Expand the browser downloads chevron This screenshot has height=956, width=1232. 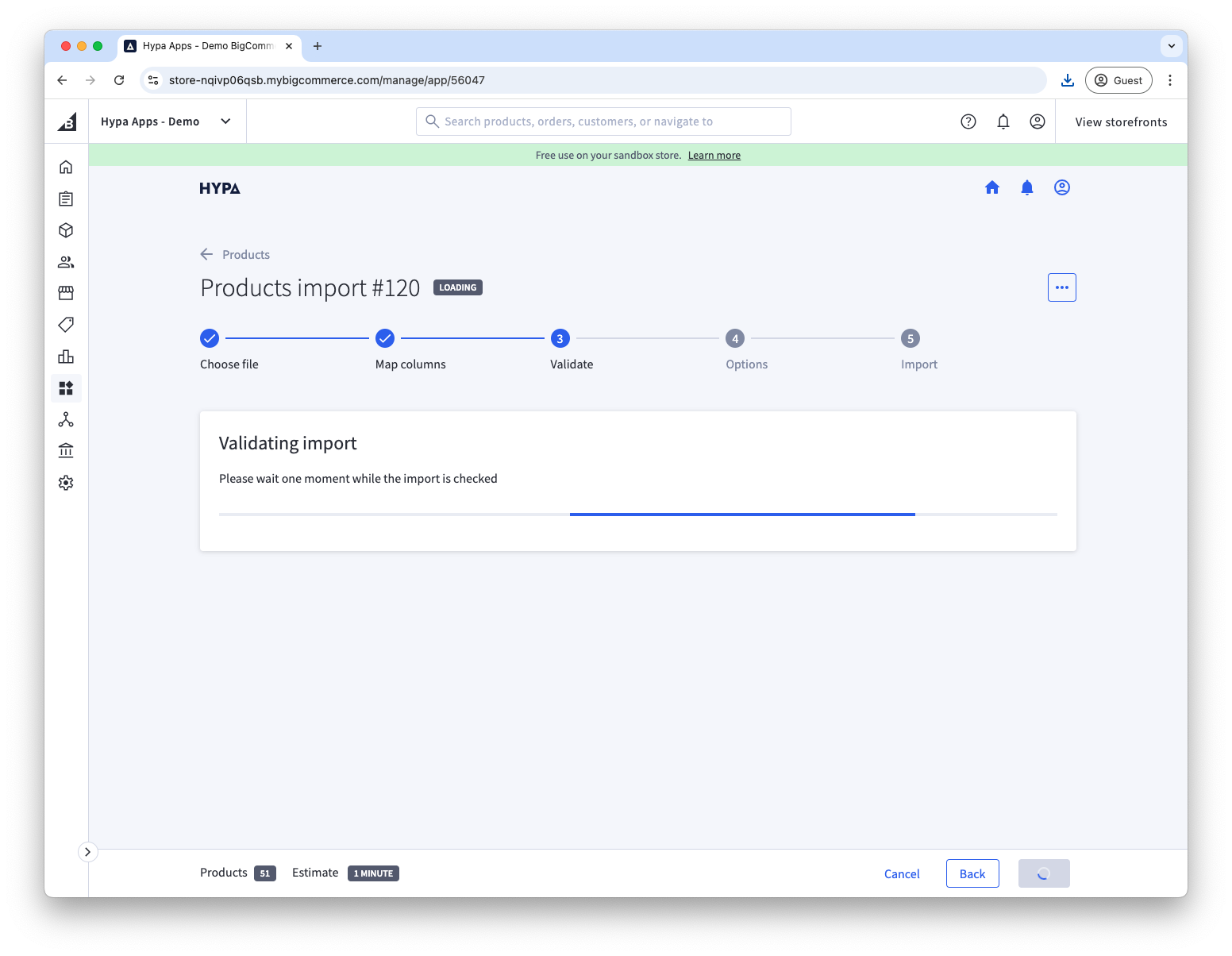(x=1171, y=45)
